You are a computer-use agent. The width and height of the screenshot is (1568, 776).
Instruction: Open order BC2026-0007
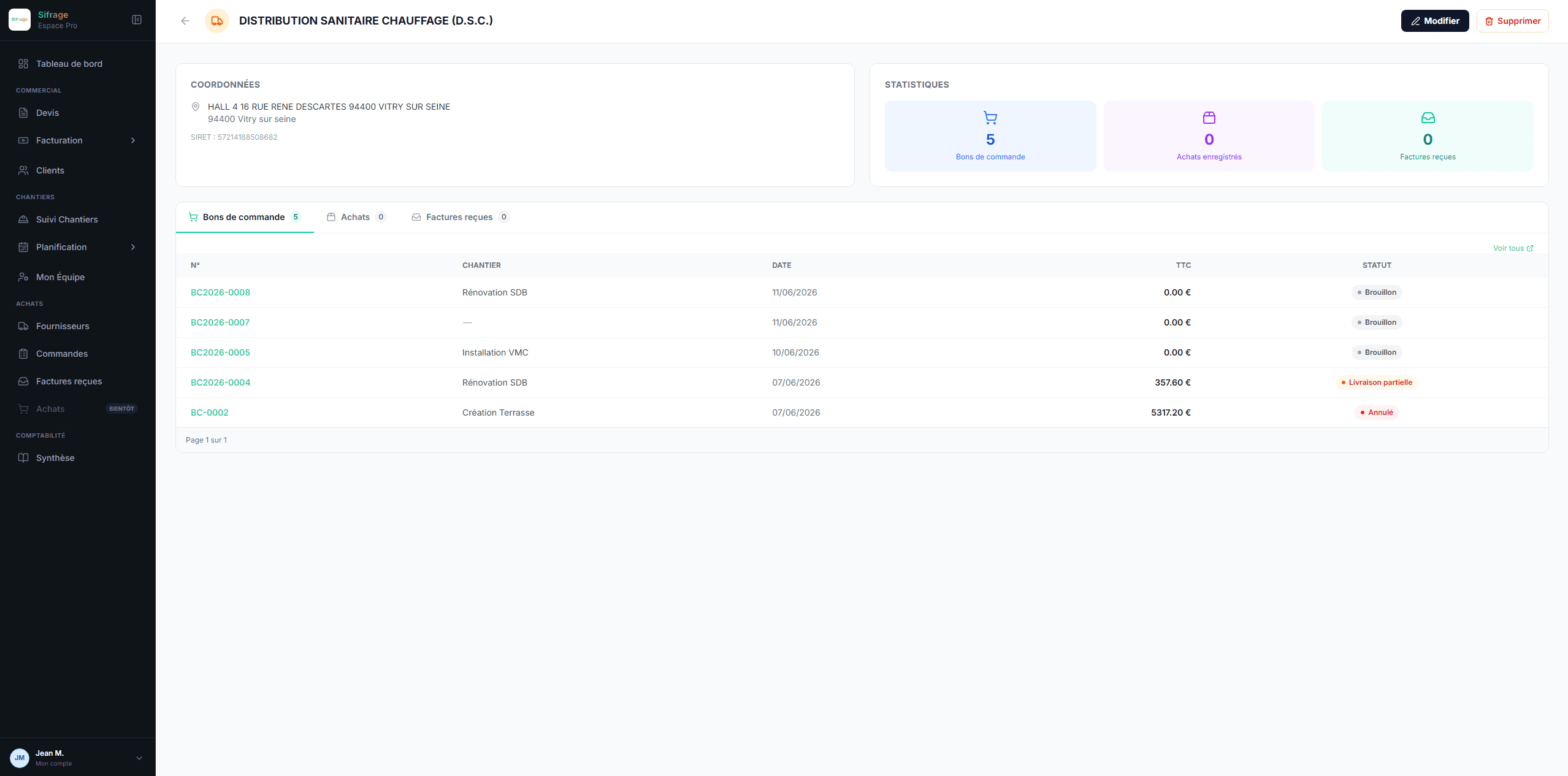pyautogui.click(x=220, y=322)
